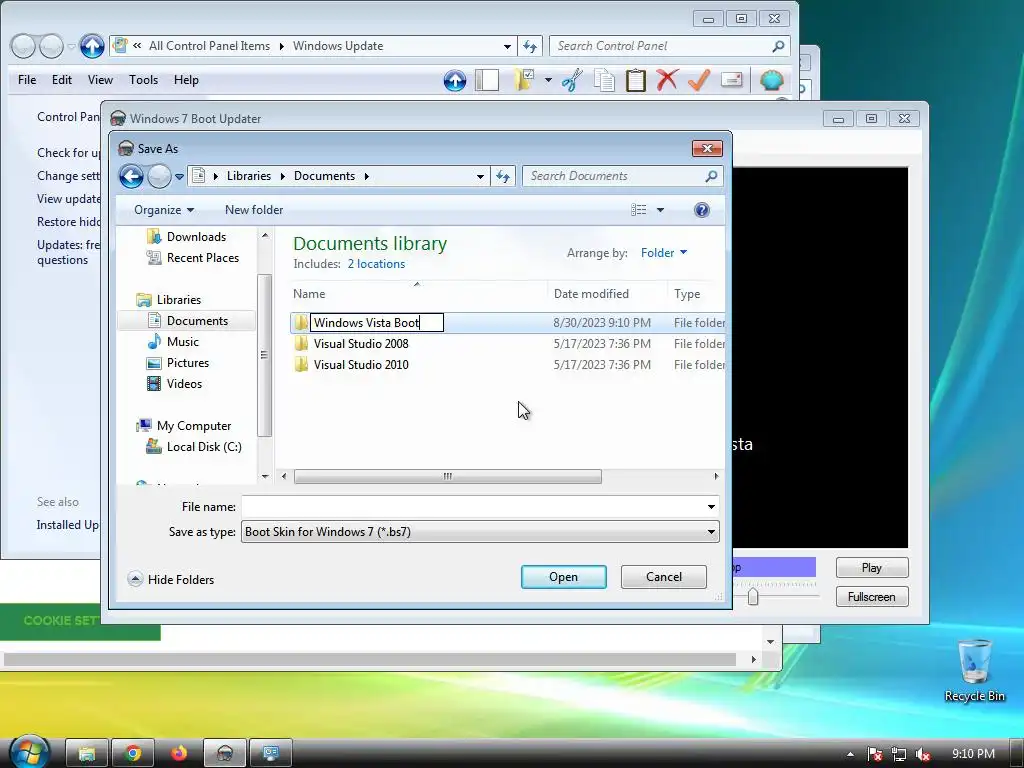This screenshot has width=1024, height=768.
Task: Click the blue Up button beside Control Panel address bar
Action: point(92,46)
